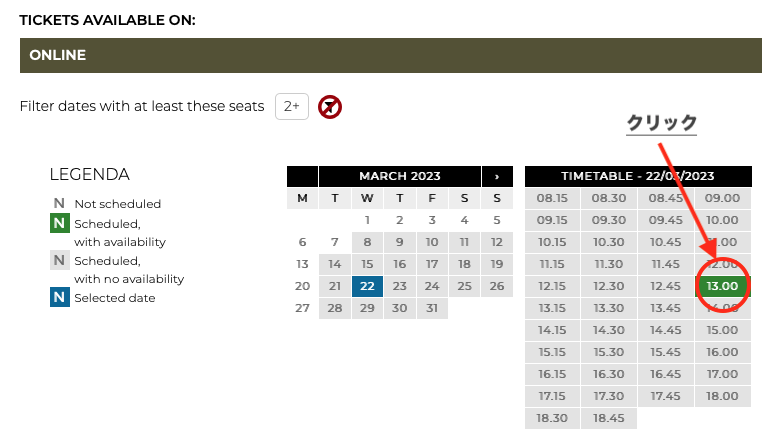The image size is (773, 439).
Task: Select the 12.15 time slot
Action: (552, 286)
